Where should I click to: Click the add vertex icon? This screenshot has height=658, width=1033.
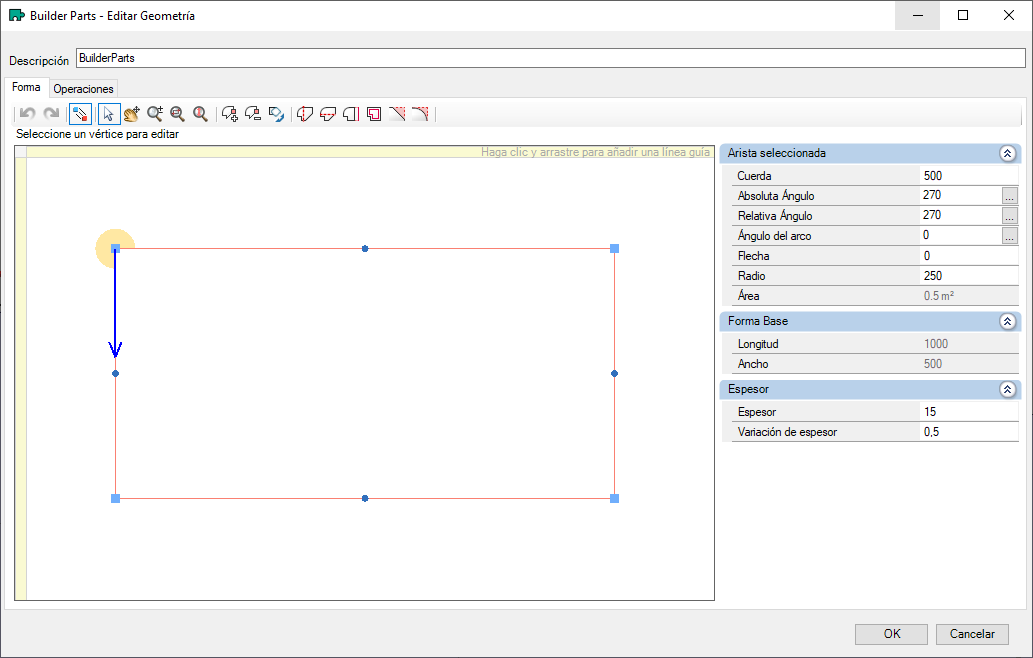[x=229, y=114]
